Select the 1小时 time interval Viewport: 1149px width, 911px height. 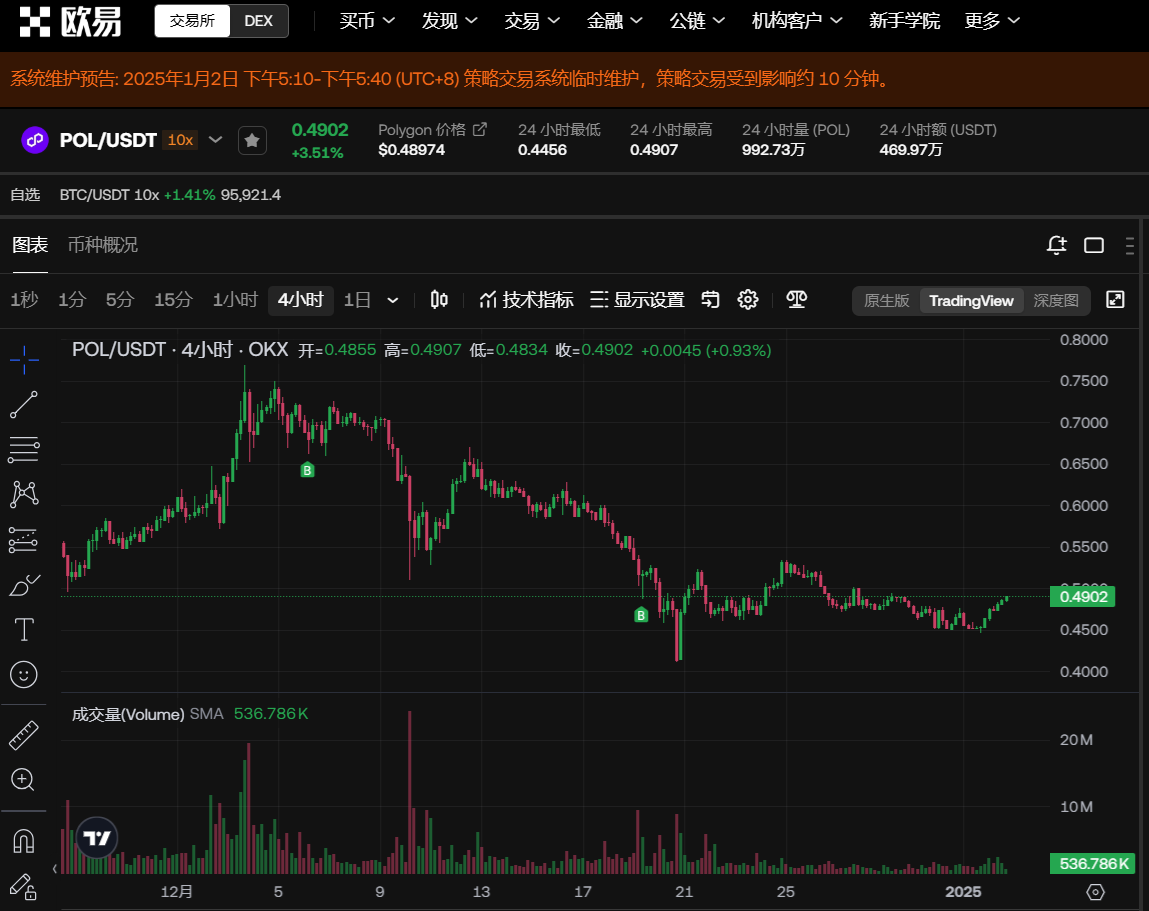tap(235, 300)
